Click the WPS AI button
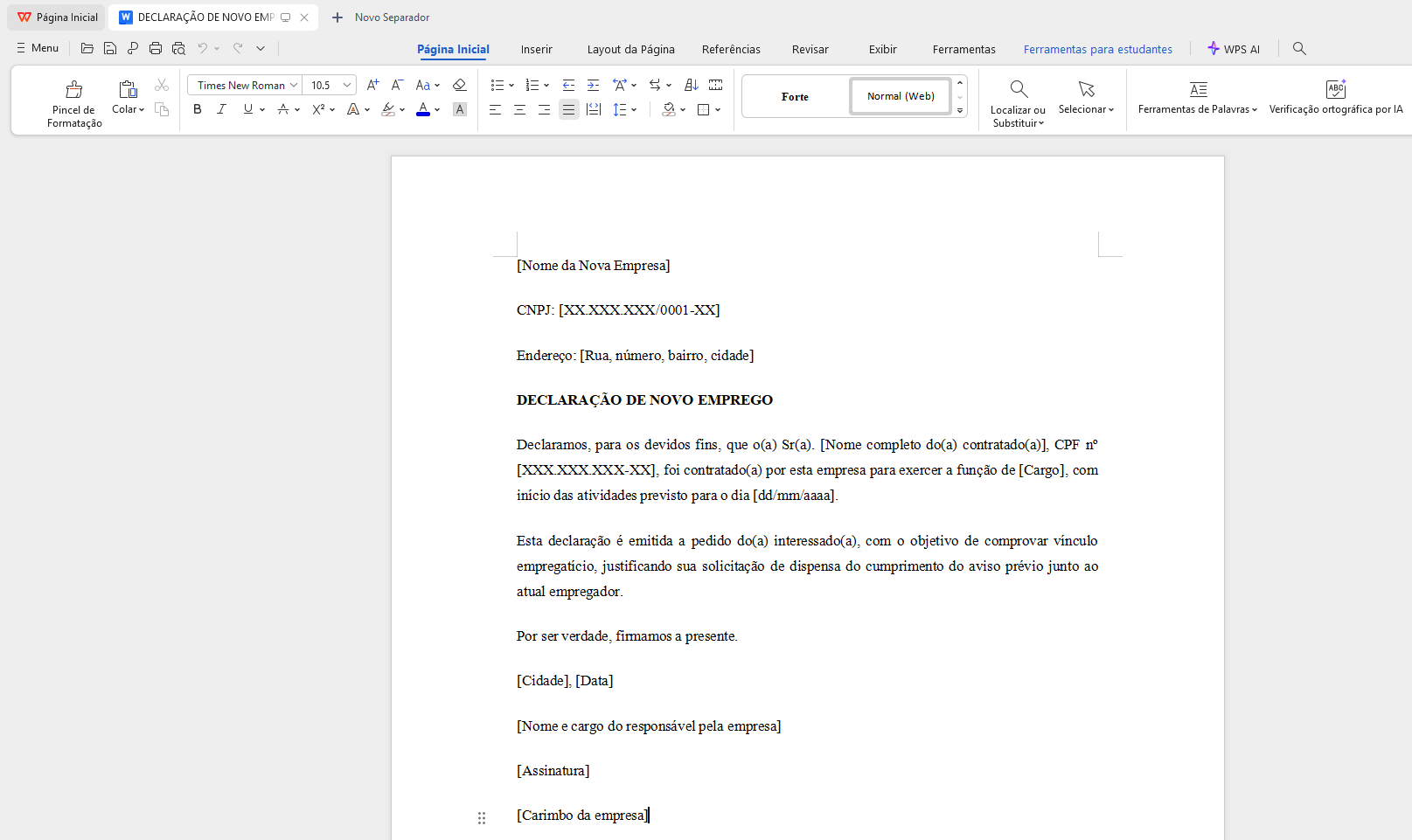The width and height of the screenshot is (1412, 840). [1233, 50]
